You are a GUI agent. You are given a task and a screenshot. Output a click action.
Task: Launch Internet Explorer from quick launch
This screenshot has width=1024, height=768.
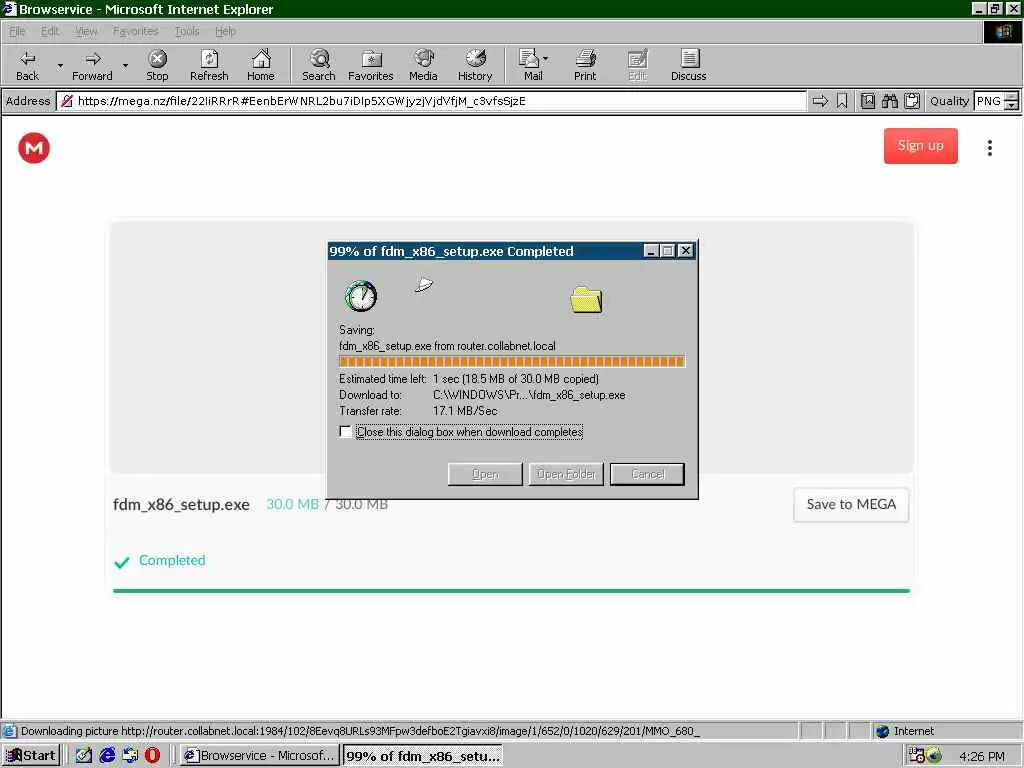(107, 756)
